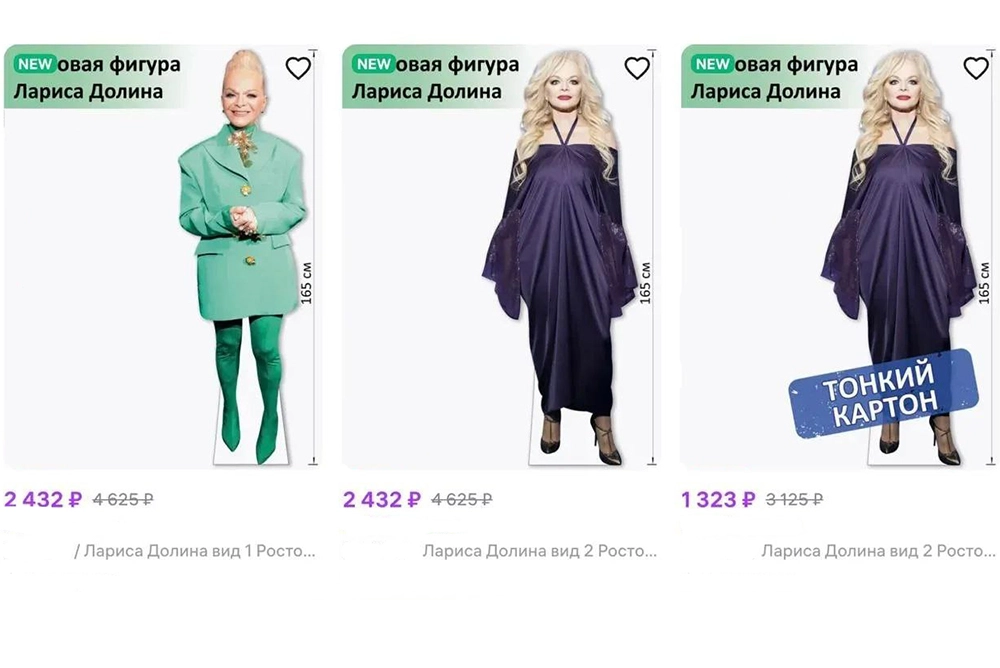Click the 2 432 ₽ price on first card
This screenshot has width=1000, height=668.
click(x=43, y=499)
